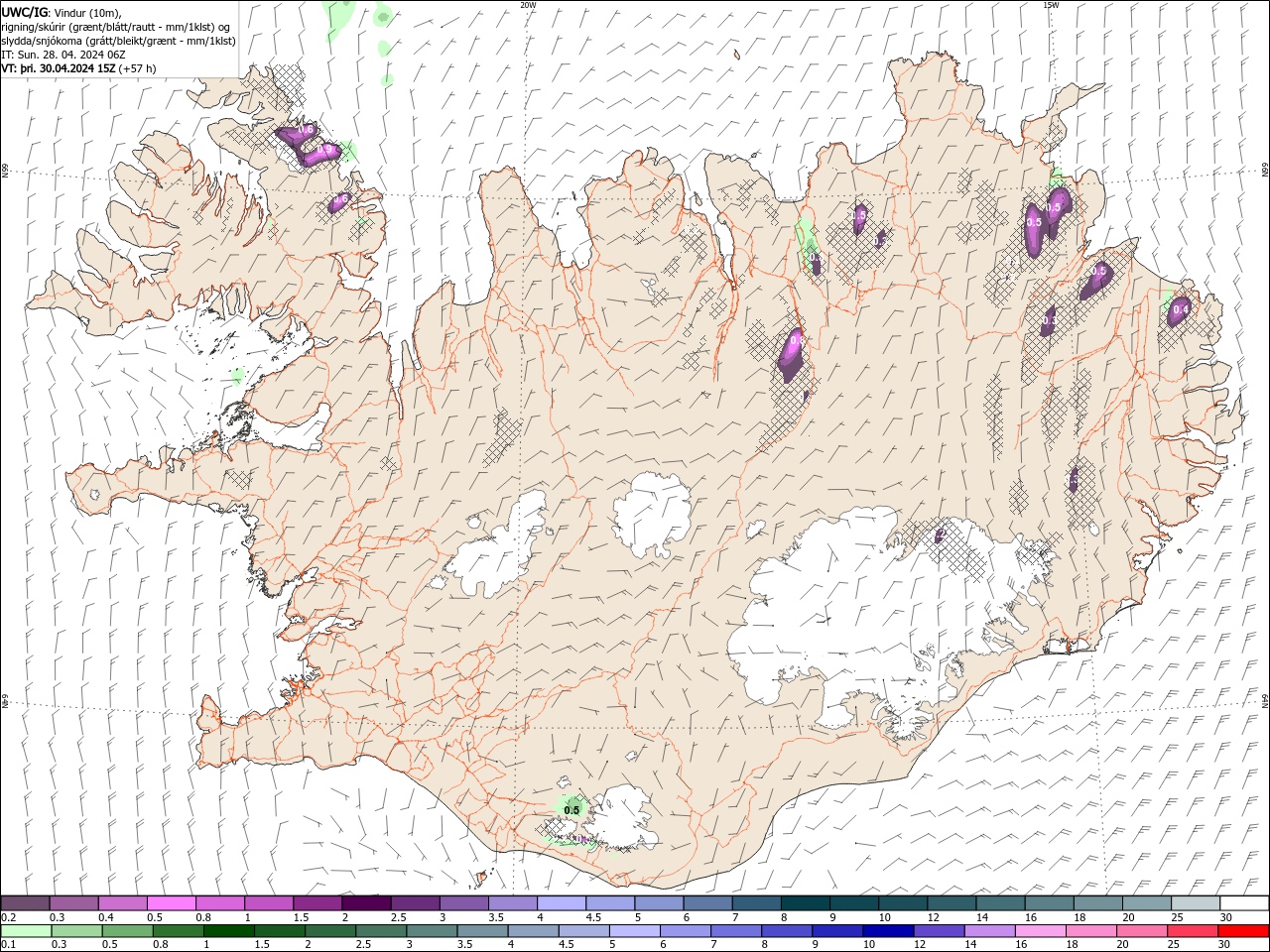Click the "0.9" snowfall value in the Westfjords
Image resolution: width=1270 pixels, height=952 pixels.
click(325, 150)
